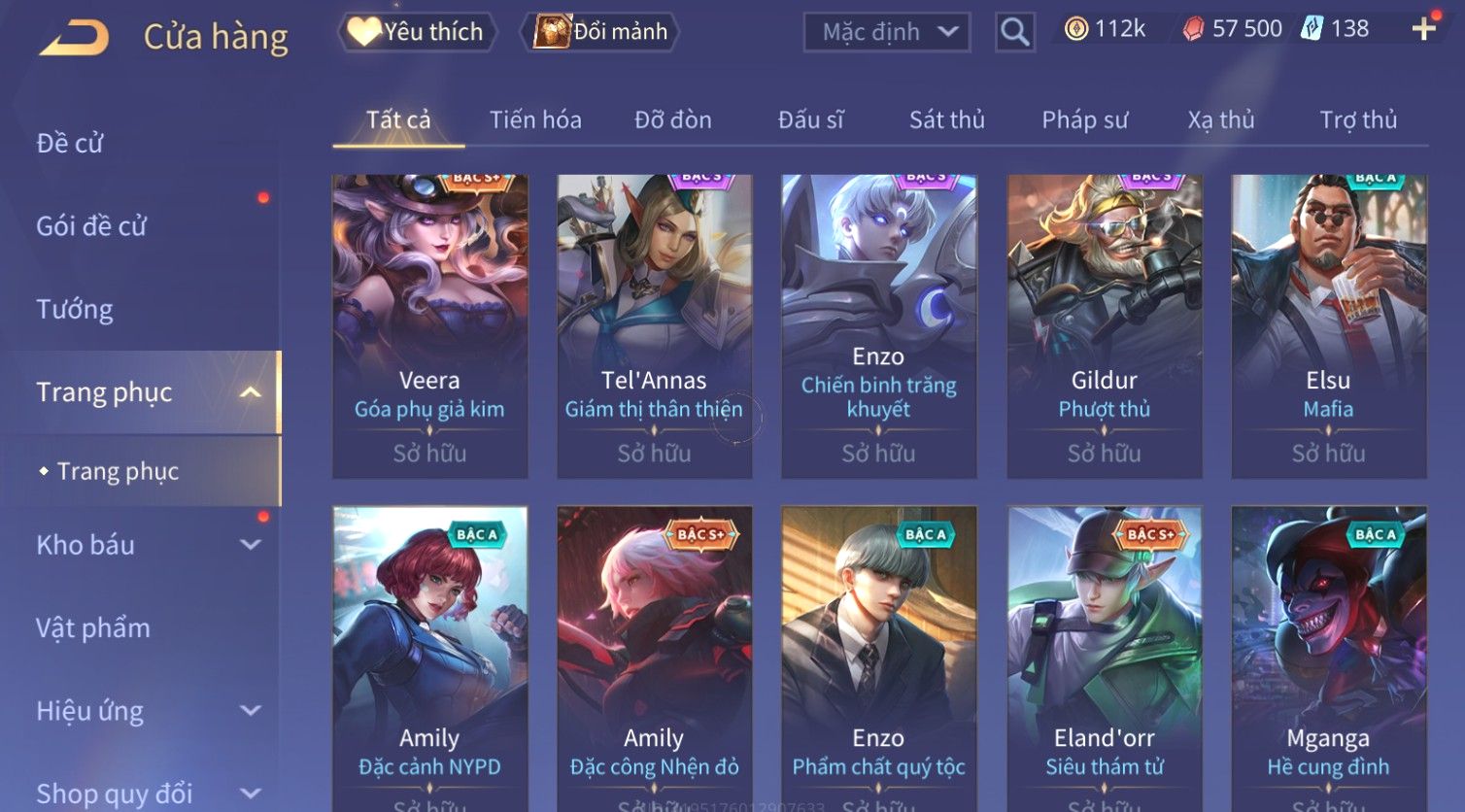
Task: Open the search magnifier icon
Action: [x=1014, y=32]
